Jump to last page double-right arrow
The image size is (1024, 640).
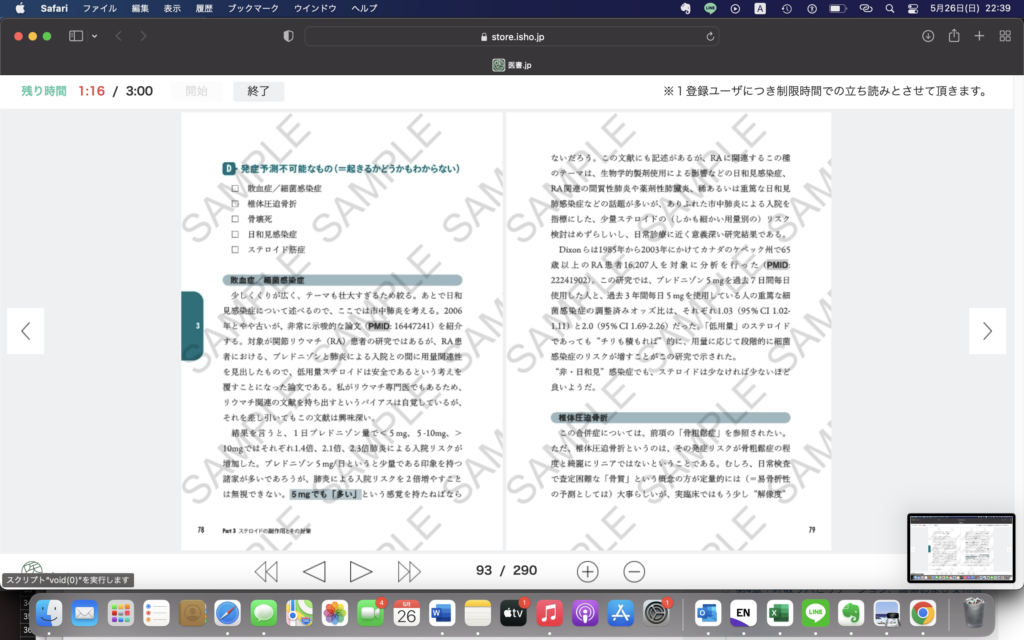(409, 571)
